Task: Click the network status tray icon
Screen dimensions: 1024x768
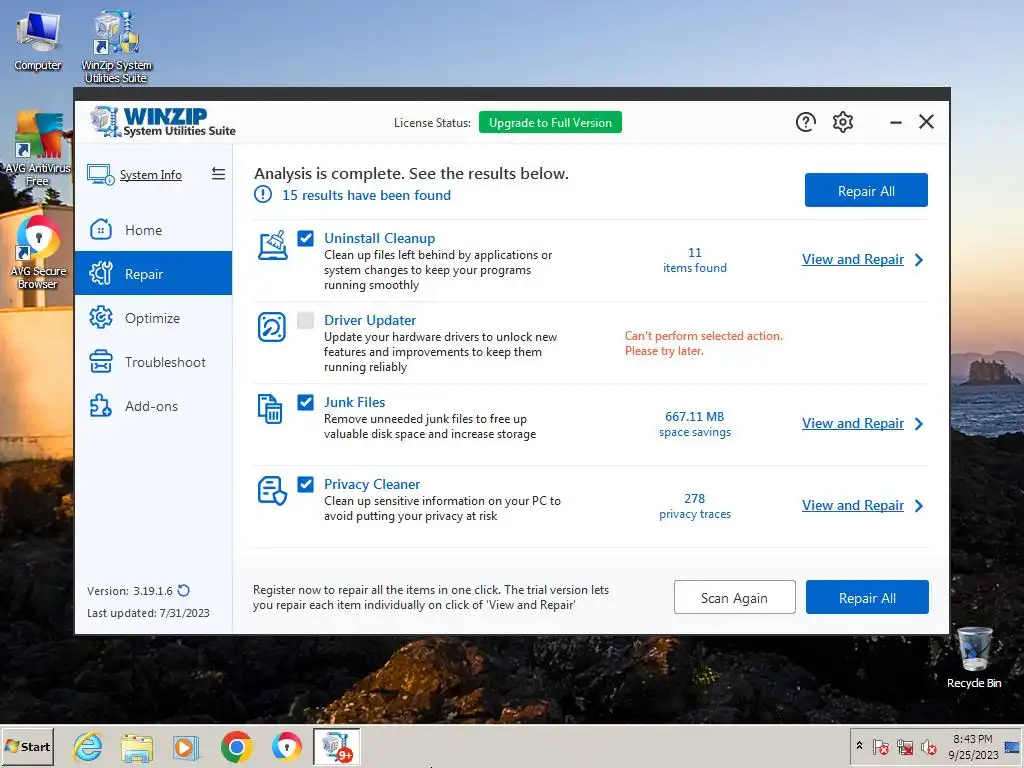Action: (x=904, y=746)
